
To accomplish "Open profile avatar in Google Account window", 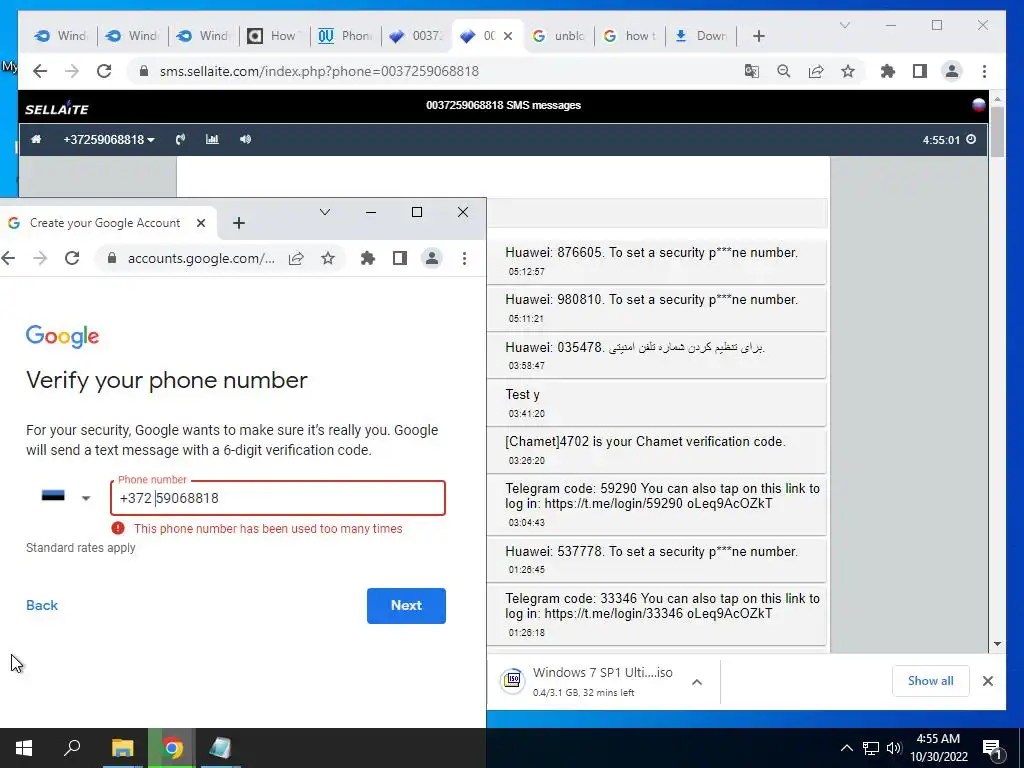I will pos(432,258).
